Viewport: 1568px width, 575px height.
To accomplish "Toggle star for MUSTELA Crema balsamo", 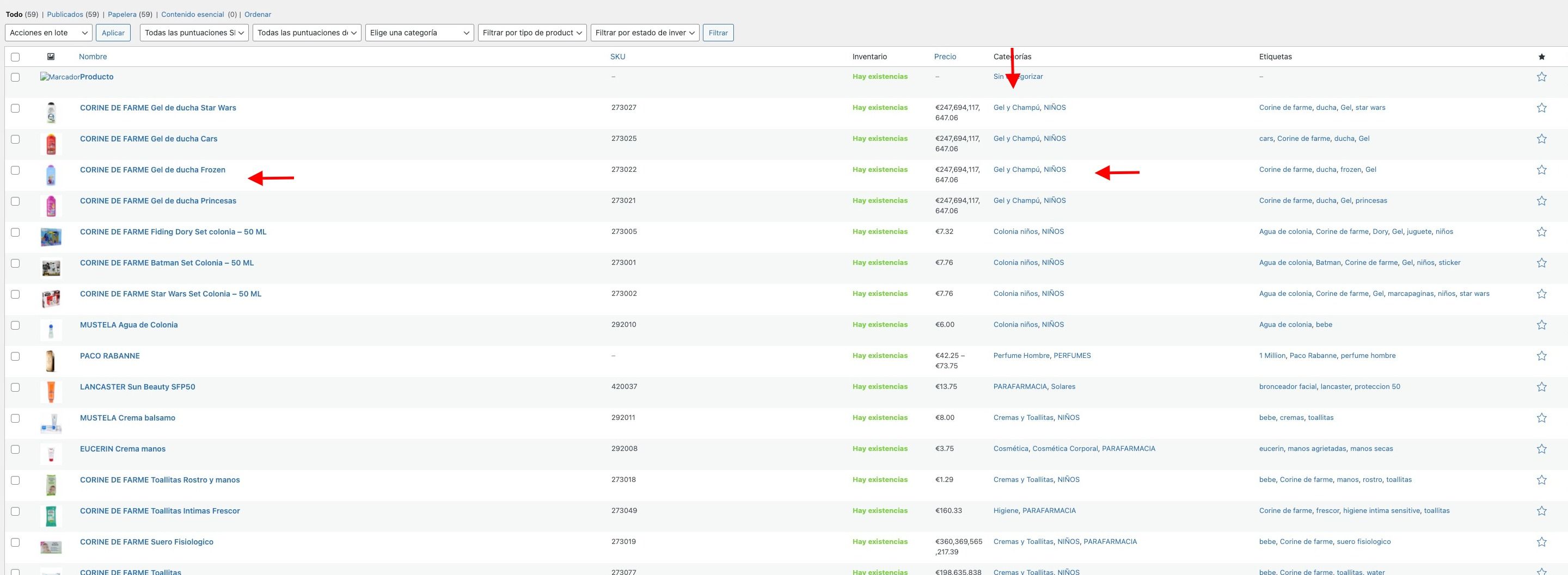I will pyautogui.click(x=1541, y=418).
